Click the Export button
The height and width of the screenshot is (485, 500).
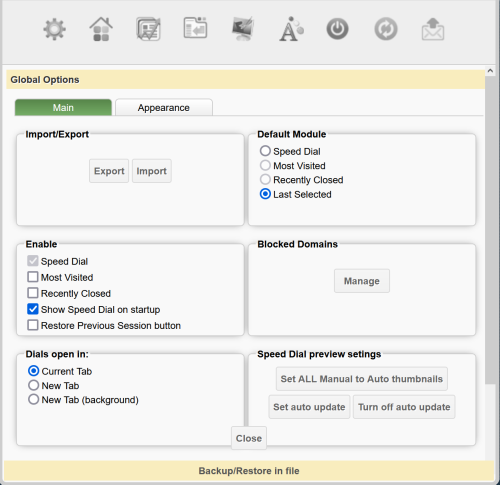point(109,171)
